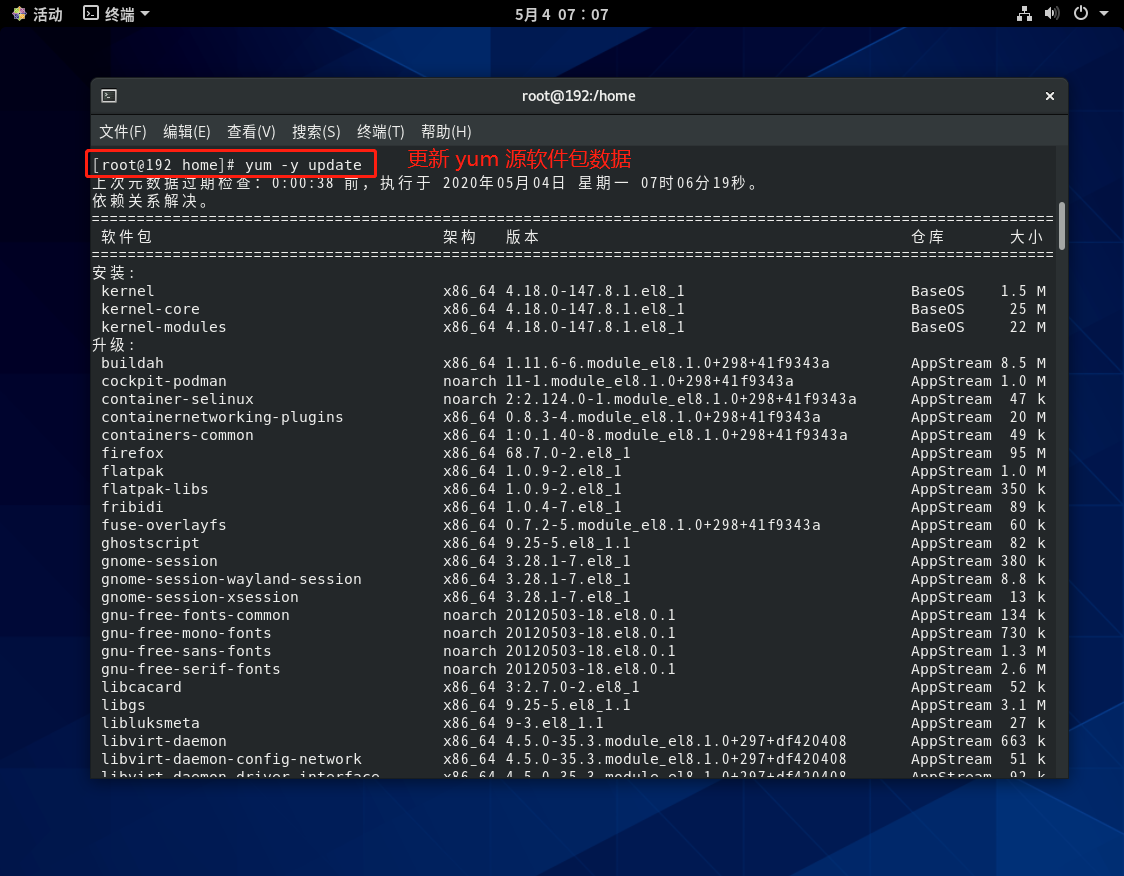1124x876 pixels.
Task: Click the terminal window icon in title bar
Action: [110, 96]
